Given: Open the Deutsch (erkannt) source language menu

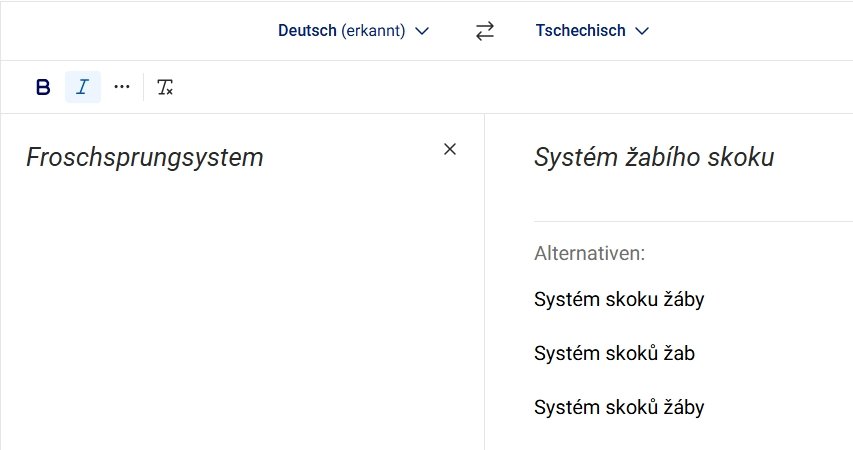Looking at the screenshot, I should (341, 31).
